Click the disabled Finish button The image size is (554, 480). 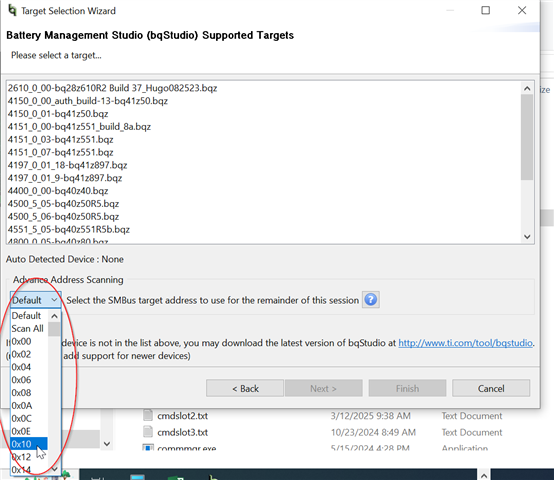click(x=407, y=388)
